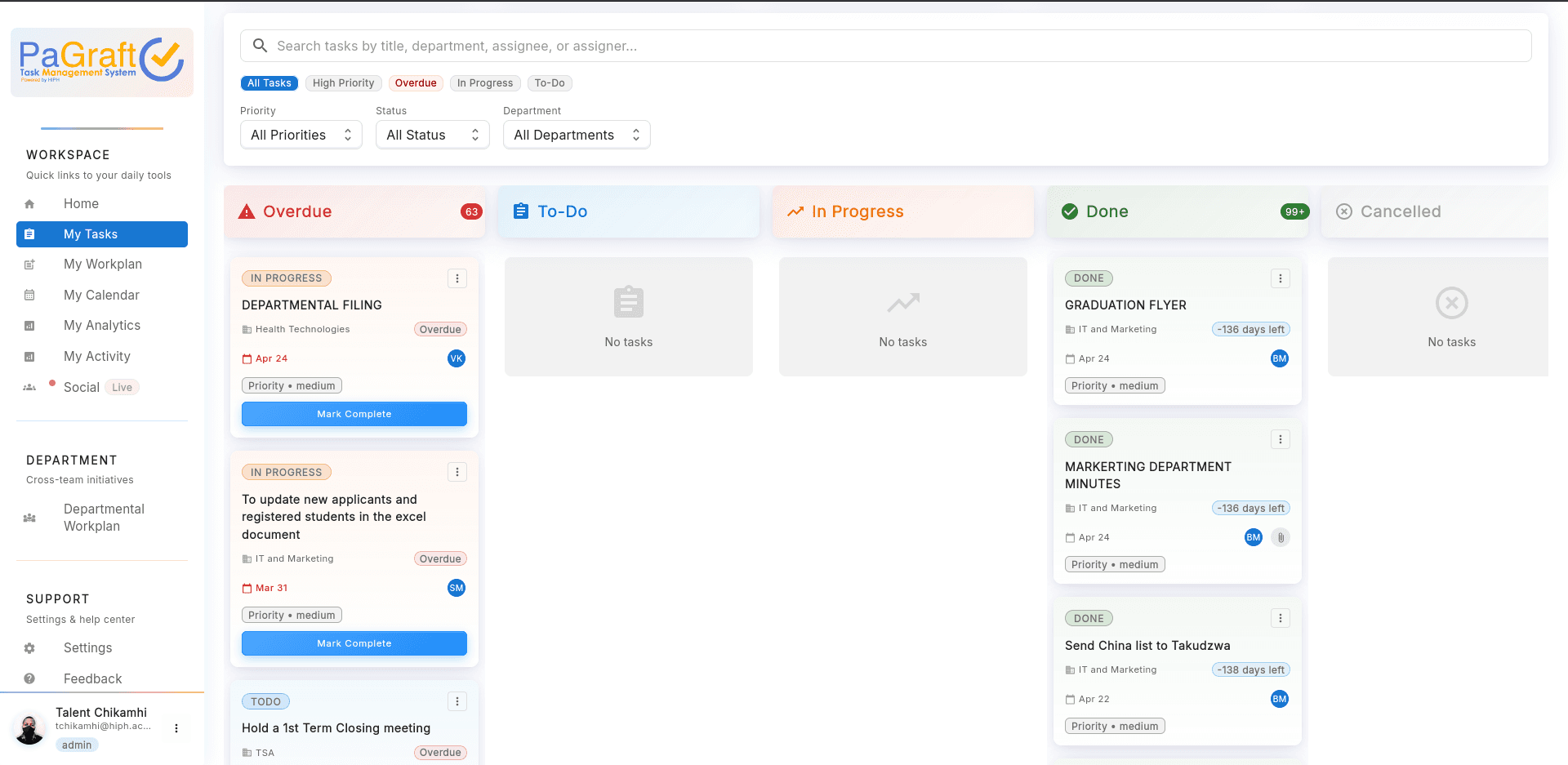The image size is (1568, 765).
Task: Click the Done column checkmark icon
Action: click(x=1070, y=211)
